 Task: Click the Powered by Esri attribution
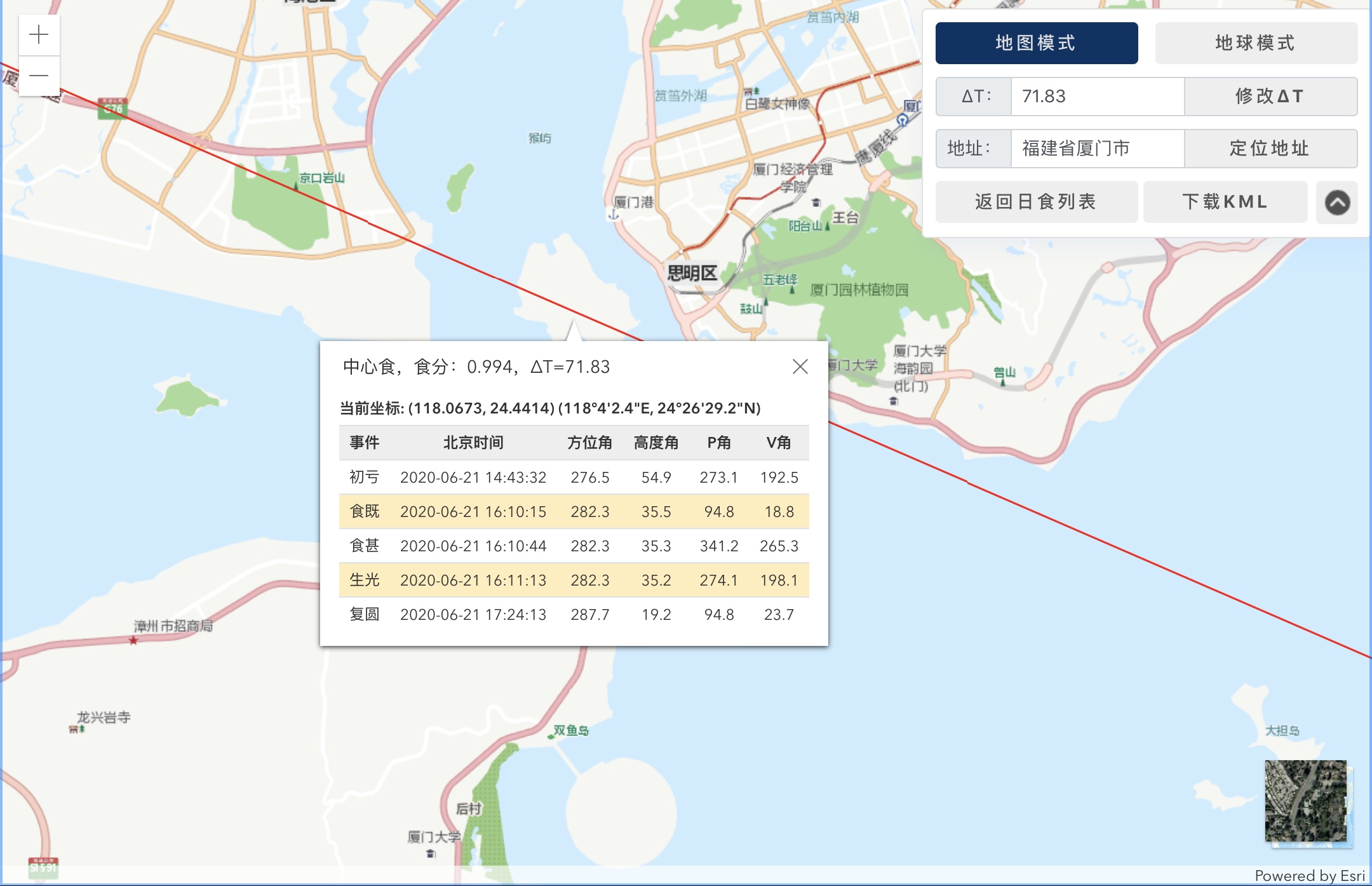[x=1310, y=876]
